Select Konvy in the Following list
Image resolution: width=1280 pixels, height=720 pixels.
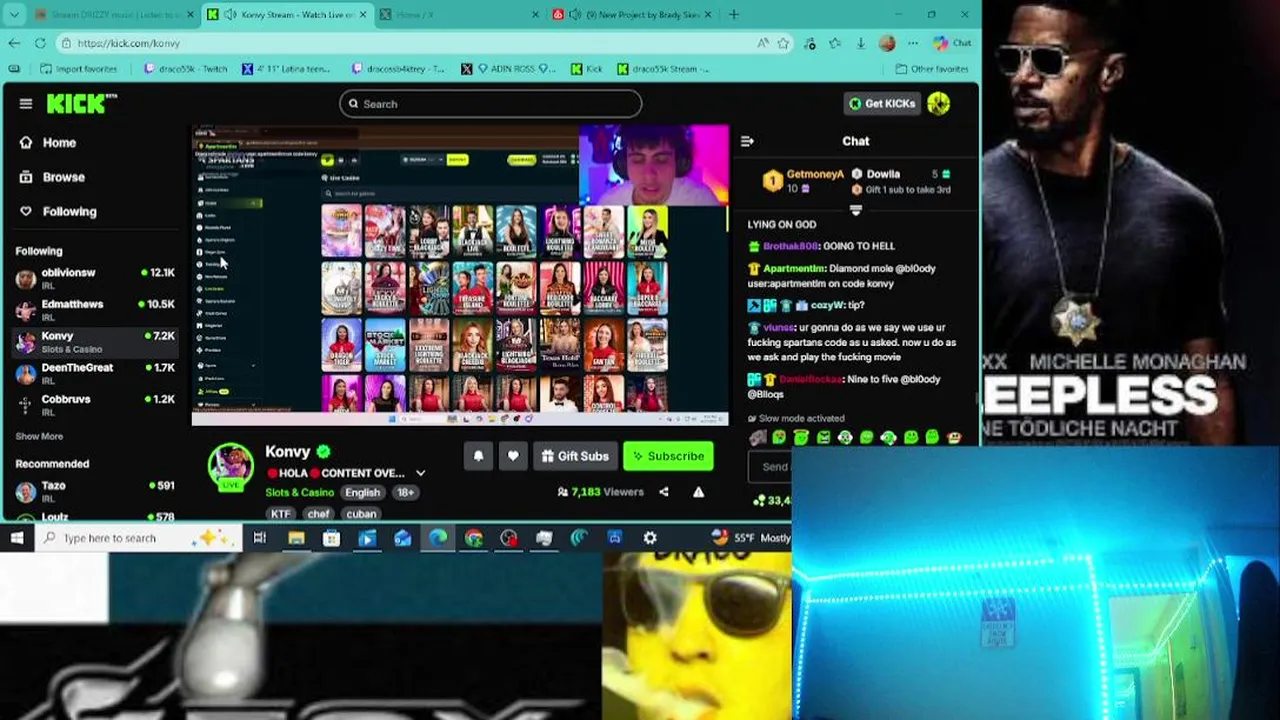pyautogui.click(x=95, y=341)
